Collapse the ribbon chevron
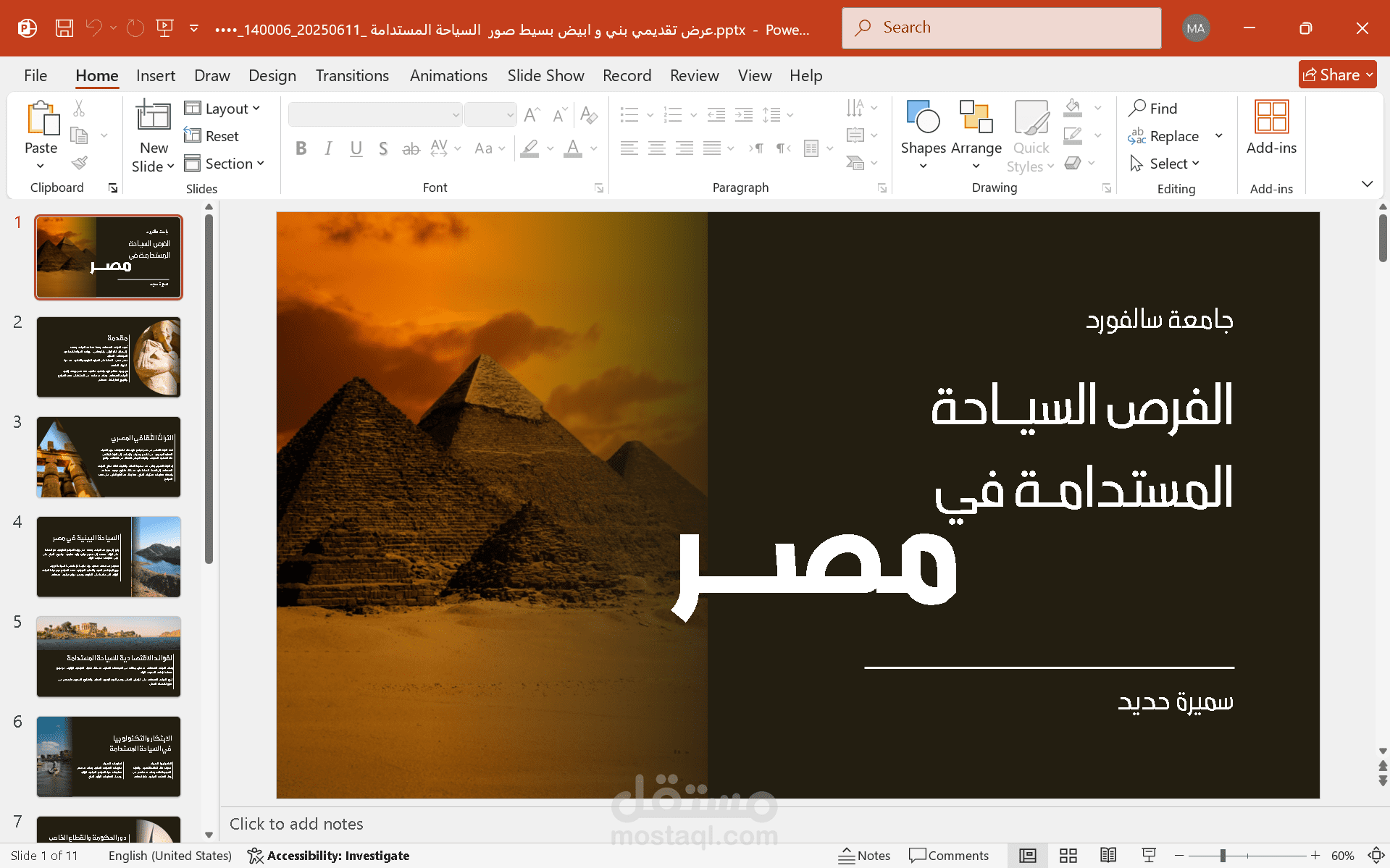The height and width of the screenshot is (868, 1390). [x=1368, y=184]
